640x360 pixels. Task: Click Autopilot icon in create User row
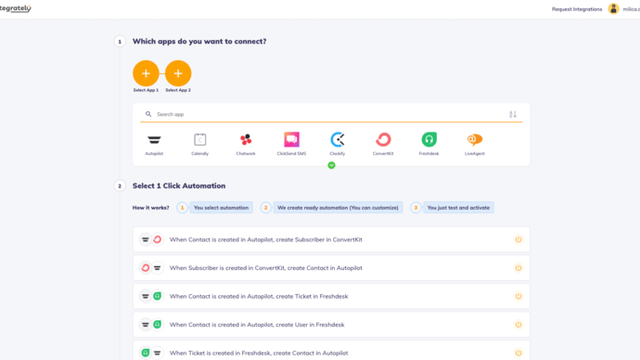145,325
